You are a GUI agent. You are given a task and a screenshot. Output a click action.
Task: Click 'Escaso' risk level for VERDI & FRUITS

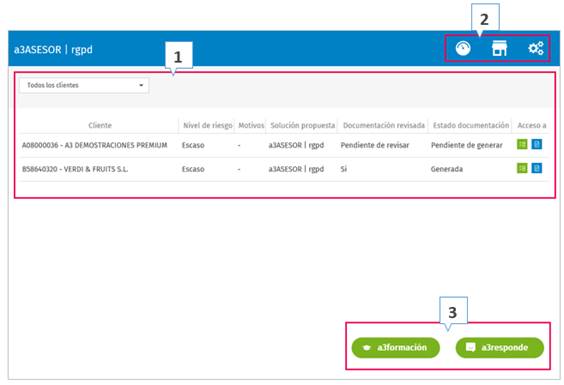click(193, 169)
